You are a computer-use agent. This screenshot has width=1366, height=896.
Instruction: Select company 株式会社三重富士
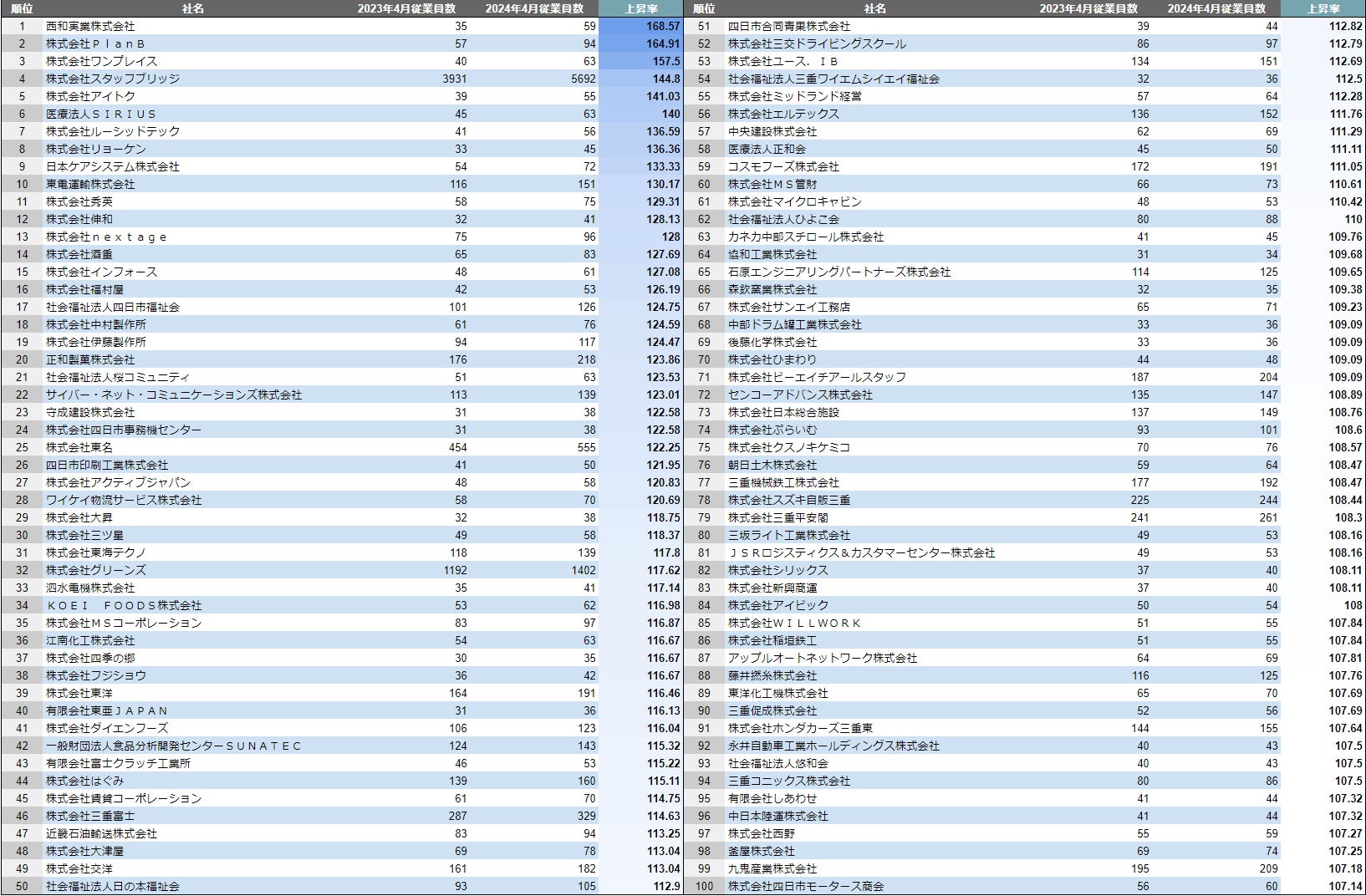tap(90, 816)
